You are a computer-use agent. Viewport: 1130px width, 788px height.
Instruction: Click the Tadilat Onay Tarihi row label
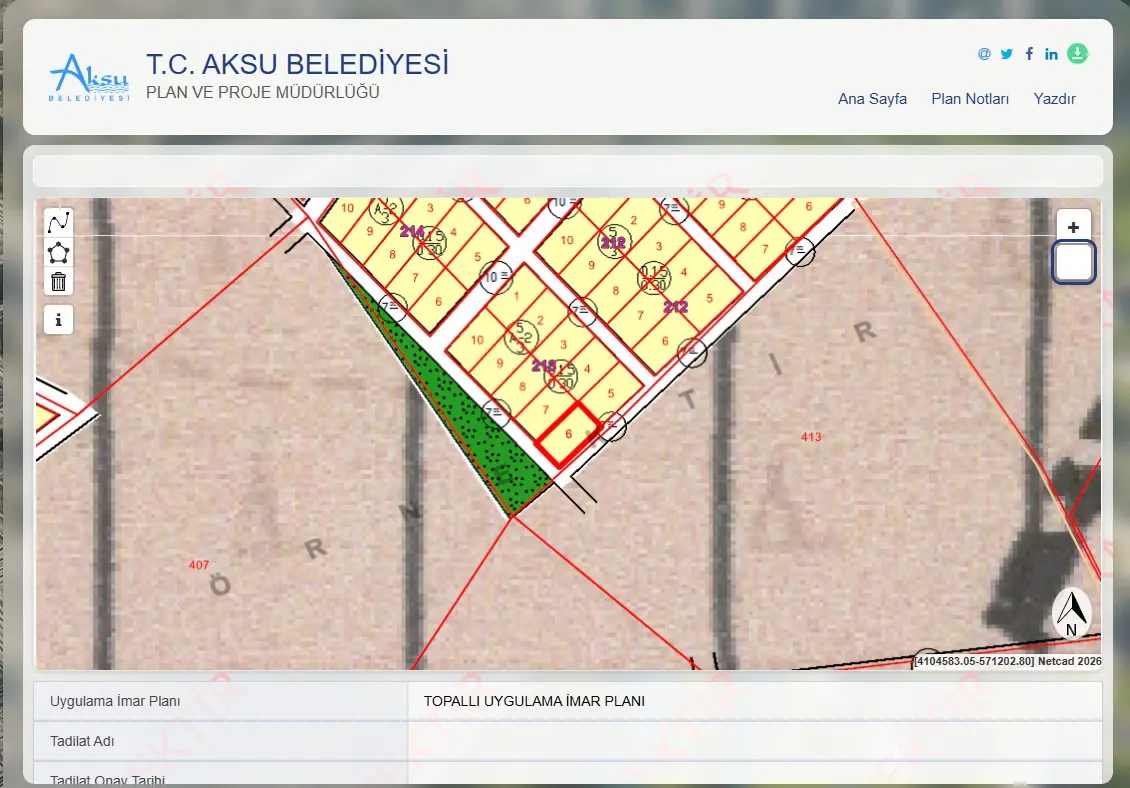pos(107,779)
